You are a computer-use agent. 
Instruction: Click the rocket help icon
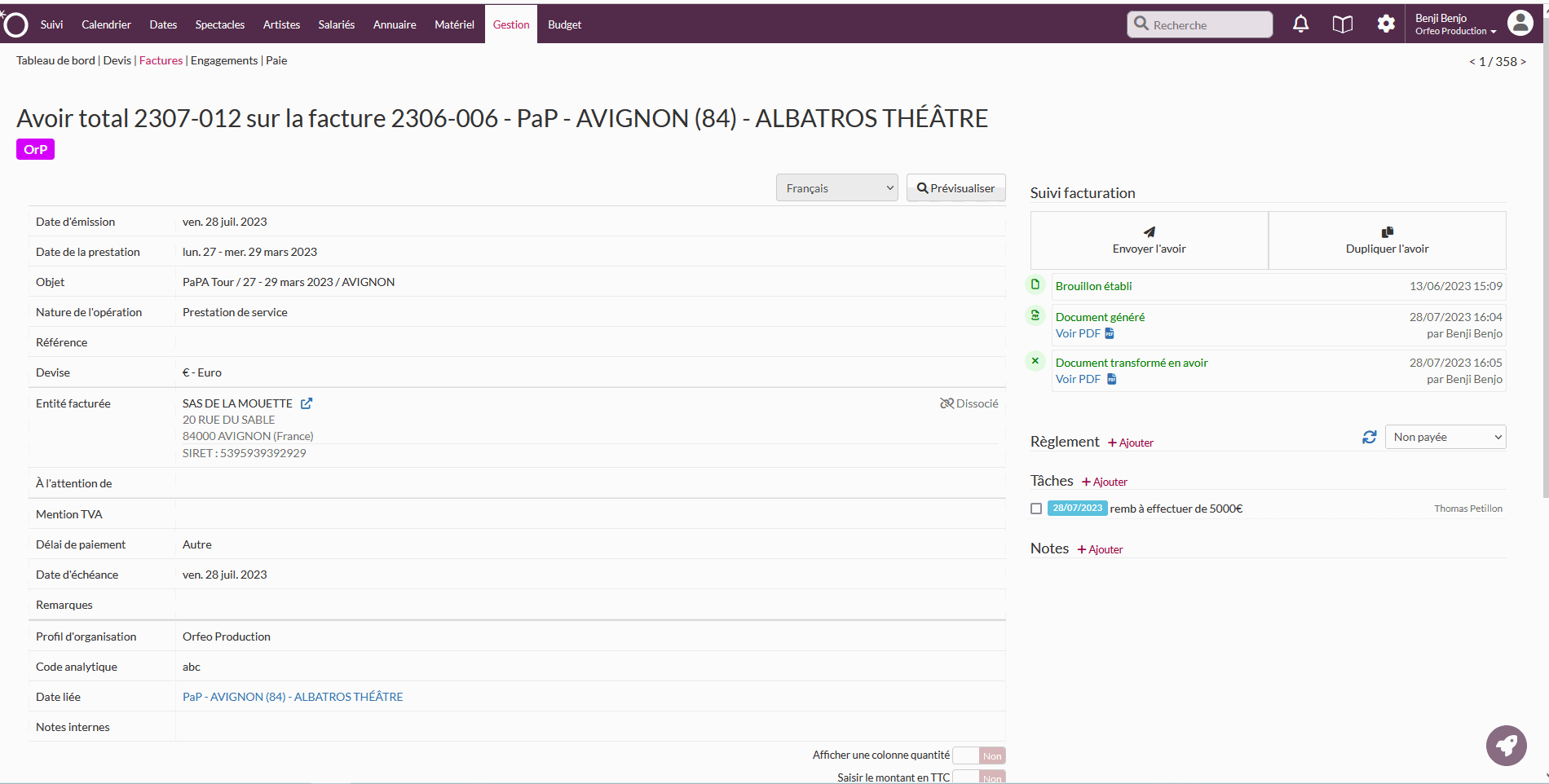point(1506,745)
